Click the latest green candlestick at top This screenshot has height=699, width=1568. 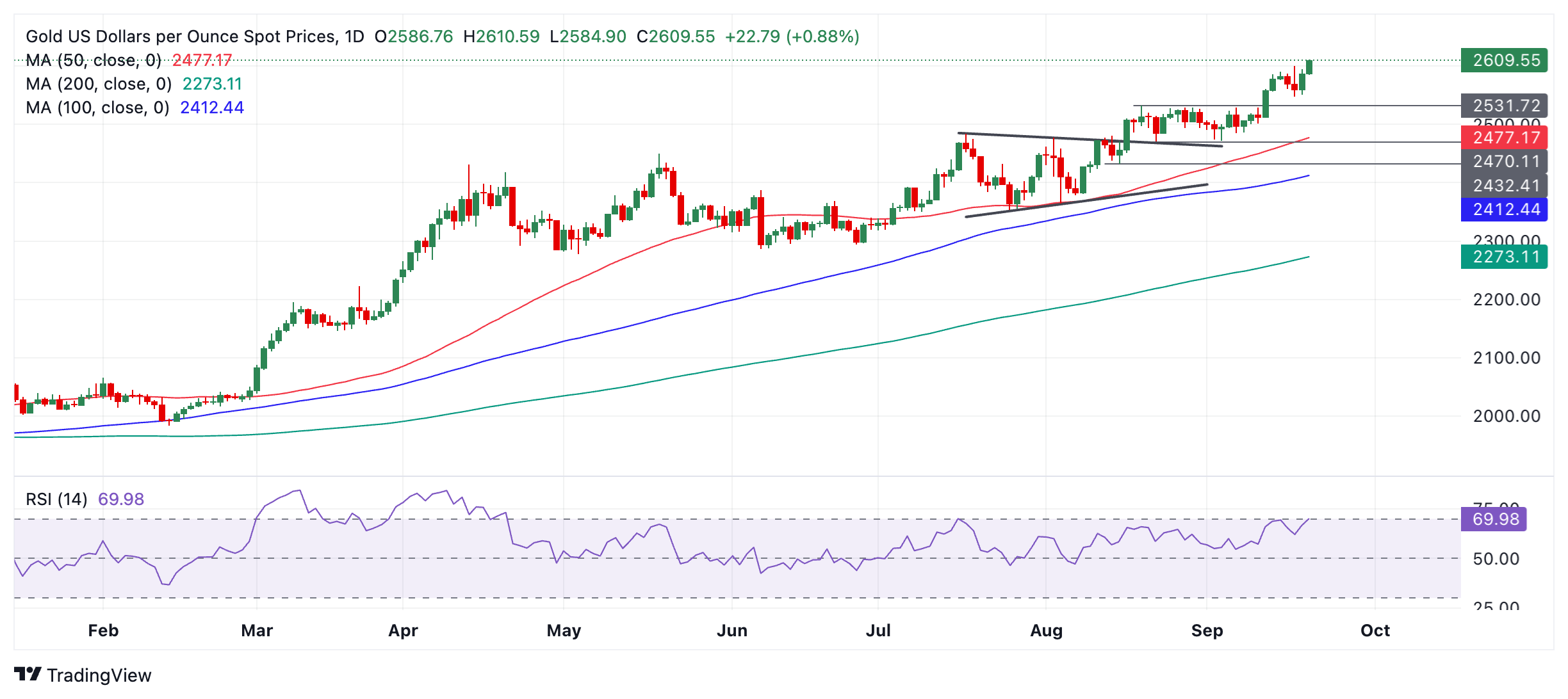pyautogui.click(x=1309, y=67)
